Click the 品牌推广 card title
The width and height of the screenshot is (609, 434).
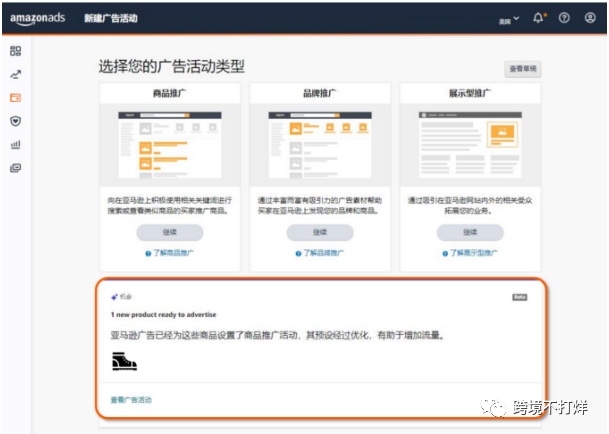coord(320,93)
